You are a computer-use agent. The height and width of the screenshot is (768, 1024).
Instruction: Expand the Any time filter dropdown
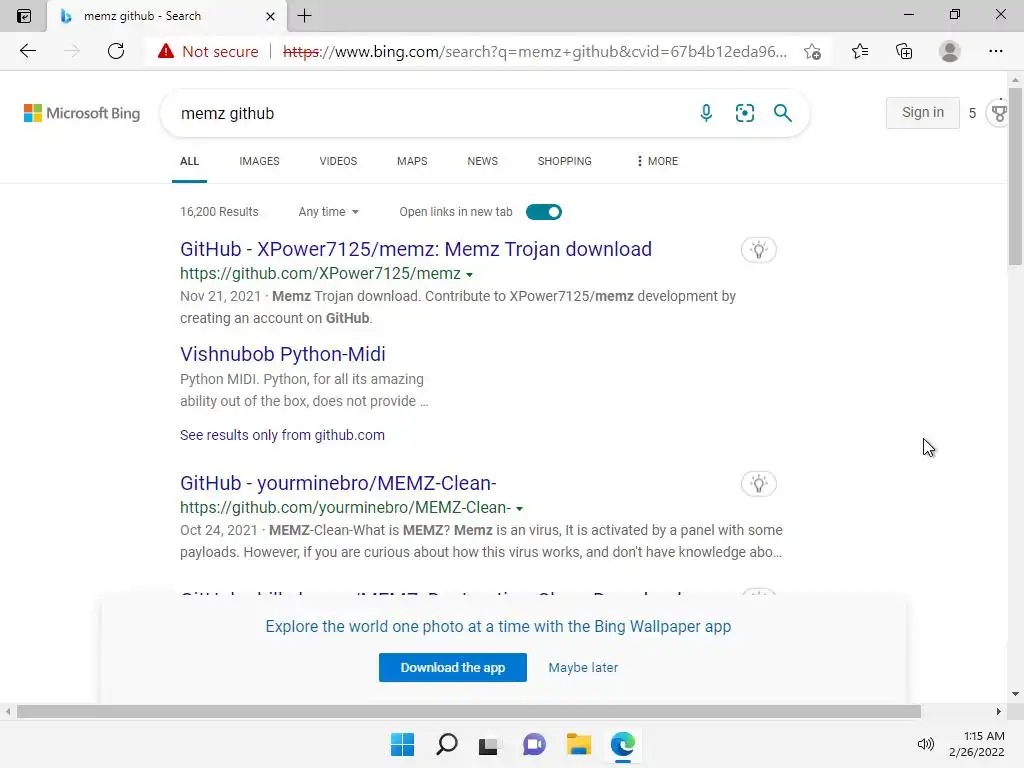328,212
